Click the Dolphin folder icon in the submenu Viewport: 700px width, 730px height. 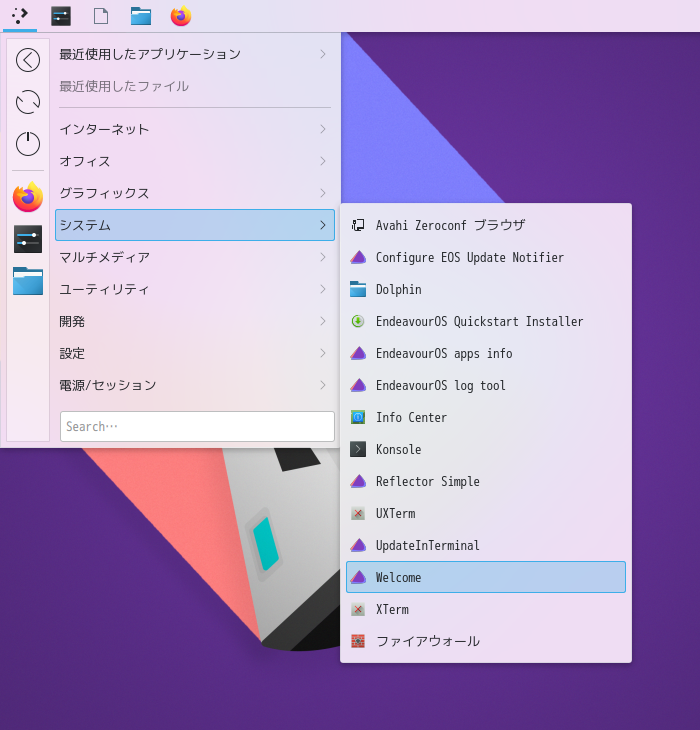point(358,289)
